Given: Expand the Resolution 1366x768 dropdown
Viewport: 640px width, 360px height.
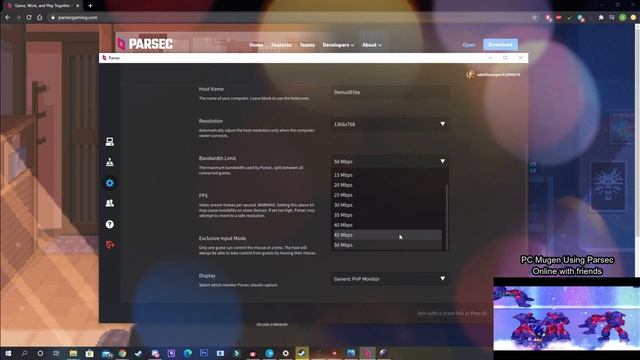Looking at the screenshot, I should 389,124.
